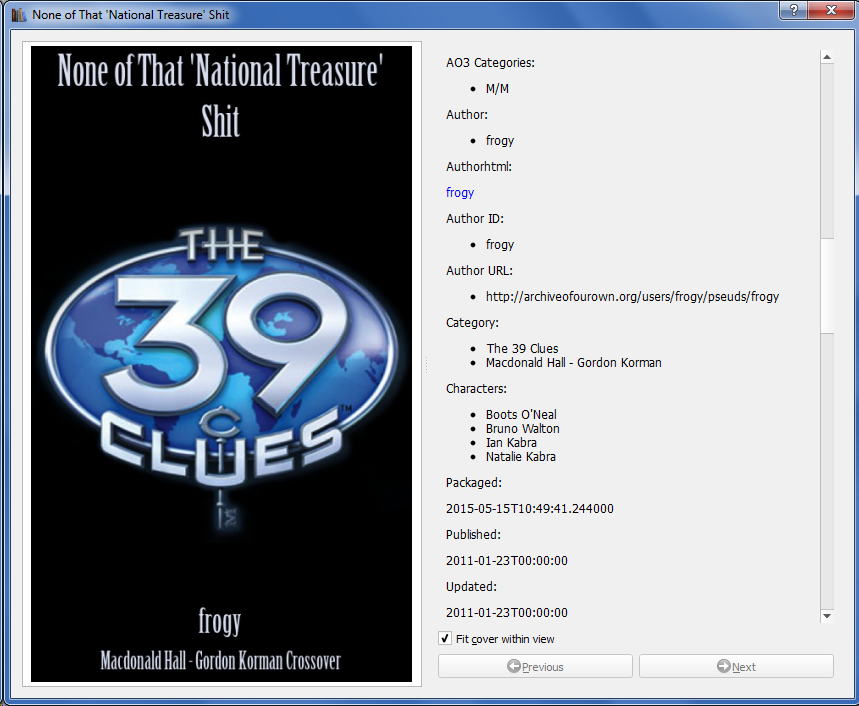The image size is (859, 706).
Task: Click the 'Author URL:' label
Action: click(x=479, y=271)
